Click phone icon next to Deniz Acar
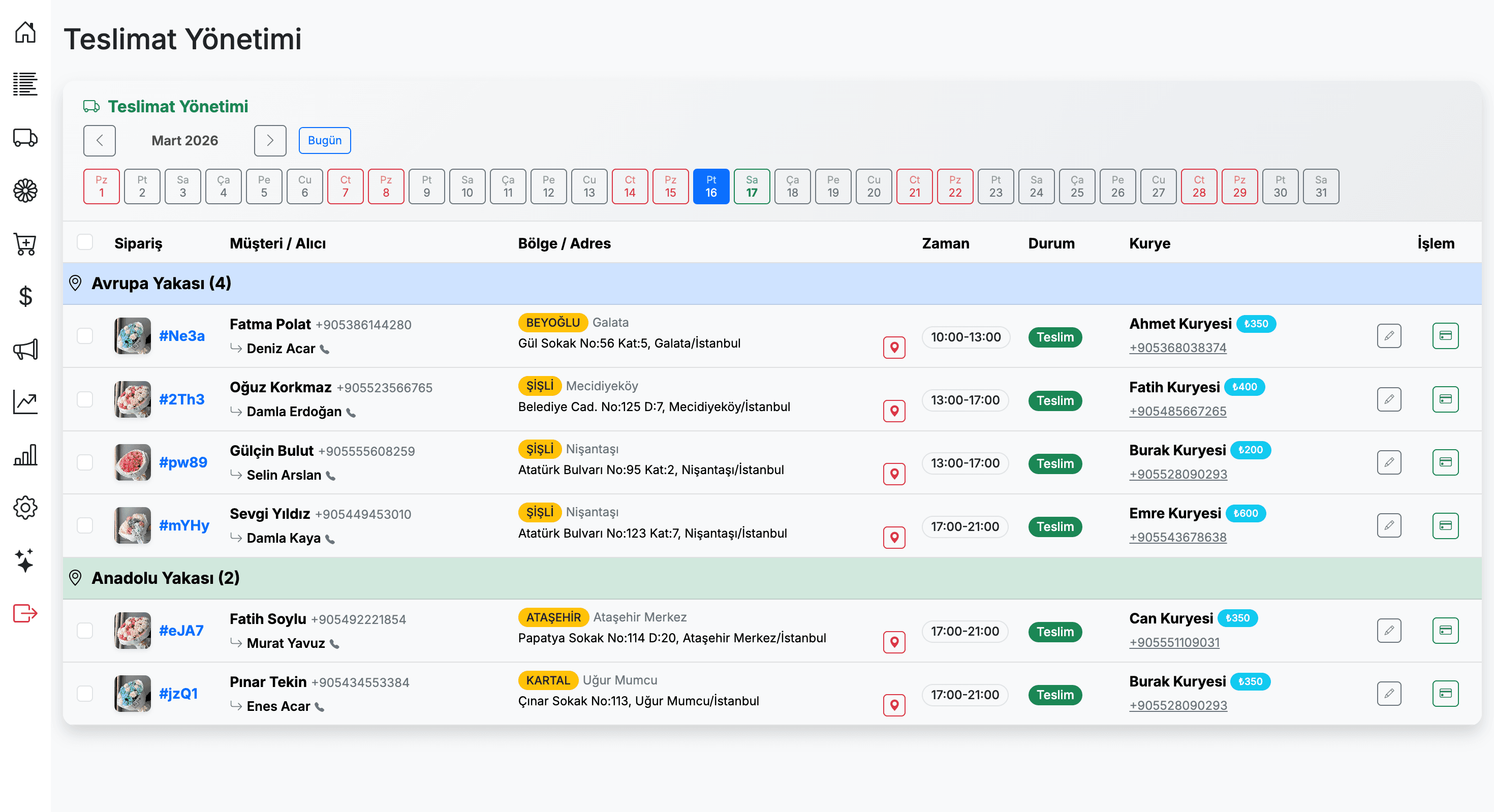This screenshot has height=812, width=1494. (325, 349)
